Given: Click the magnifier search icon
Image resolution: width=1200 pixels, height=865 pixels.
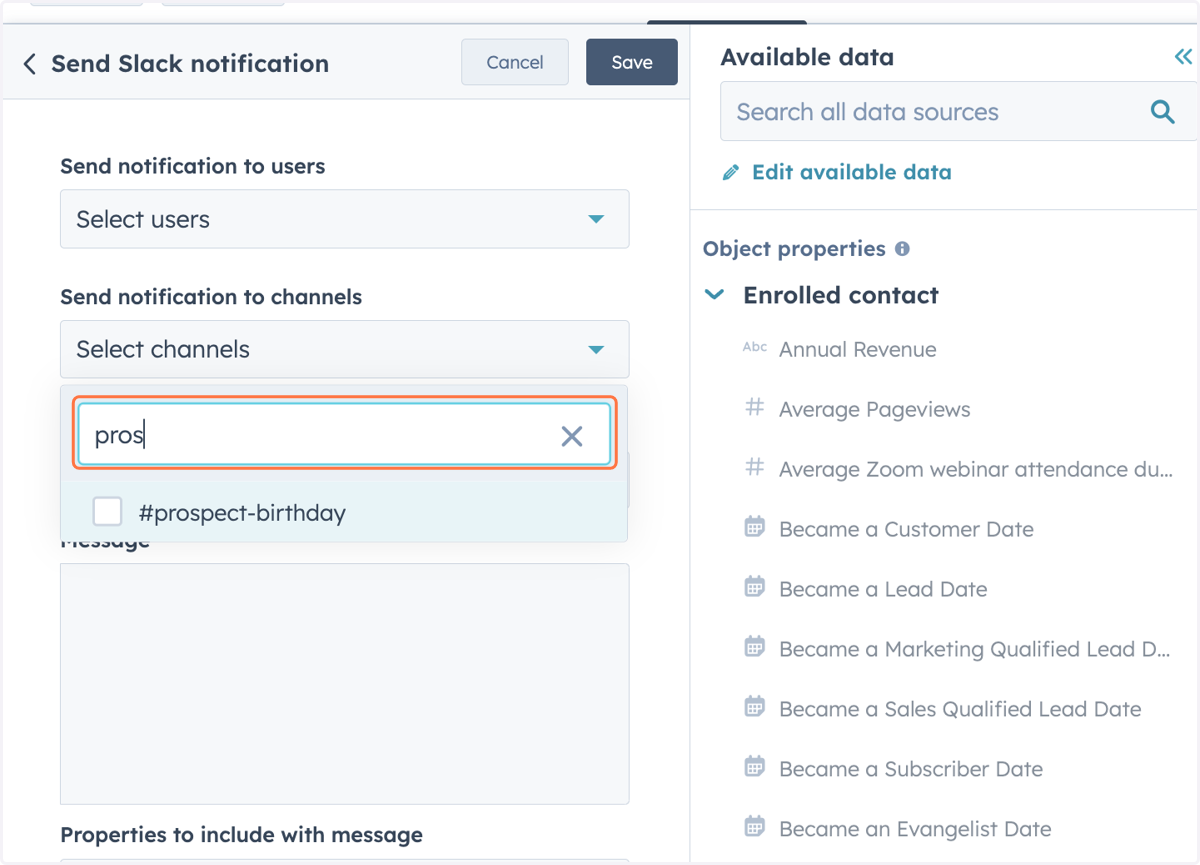Looking at the screenshot, I should [x=1163, y=112].
